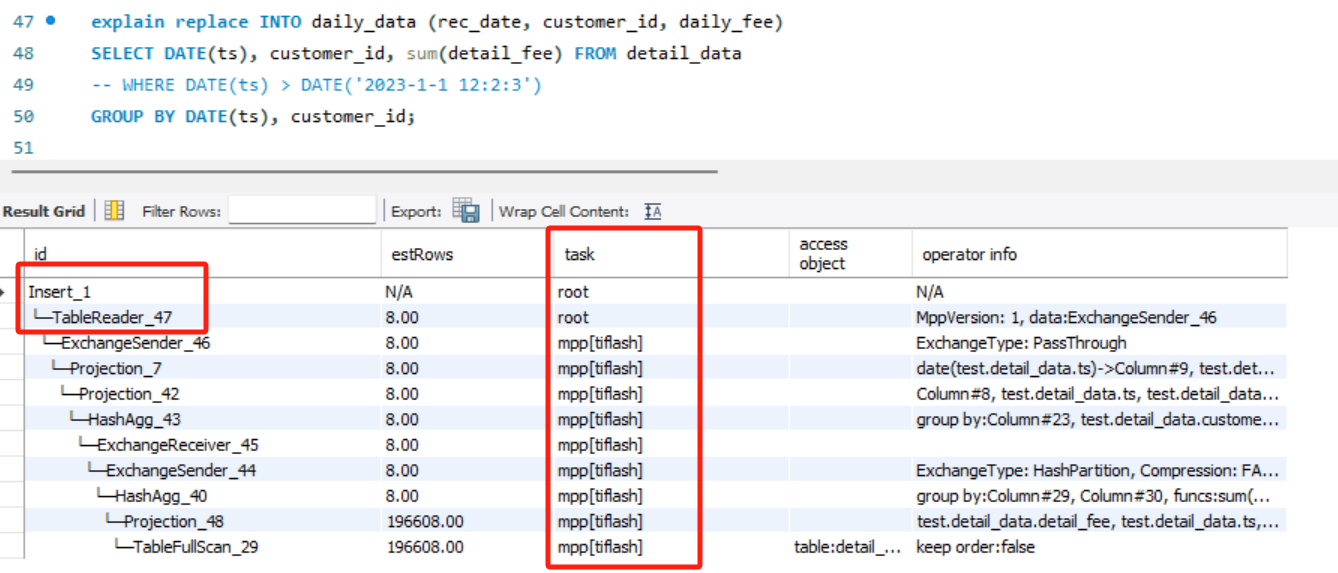The height and width of the screenshot is (573, 1338).
Task: Click the result grid layout icon
Action: tap(115, 211)
